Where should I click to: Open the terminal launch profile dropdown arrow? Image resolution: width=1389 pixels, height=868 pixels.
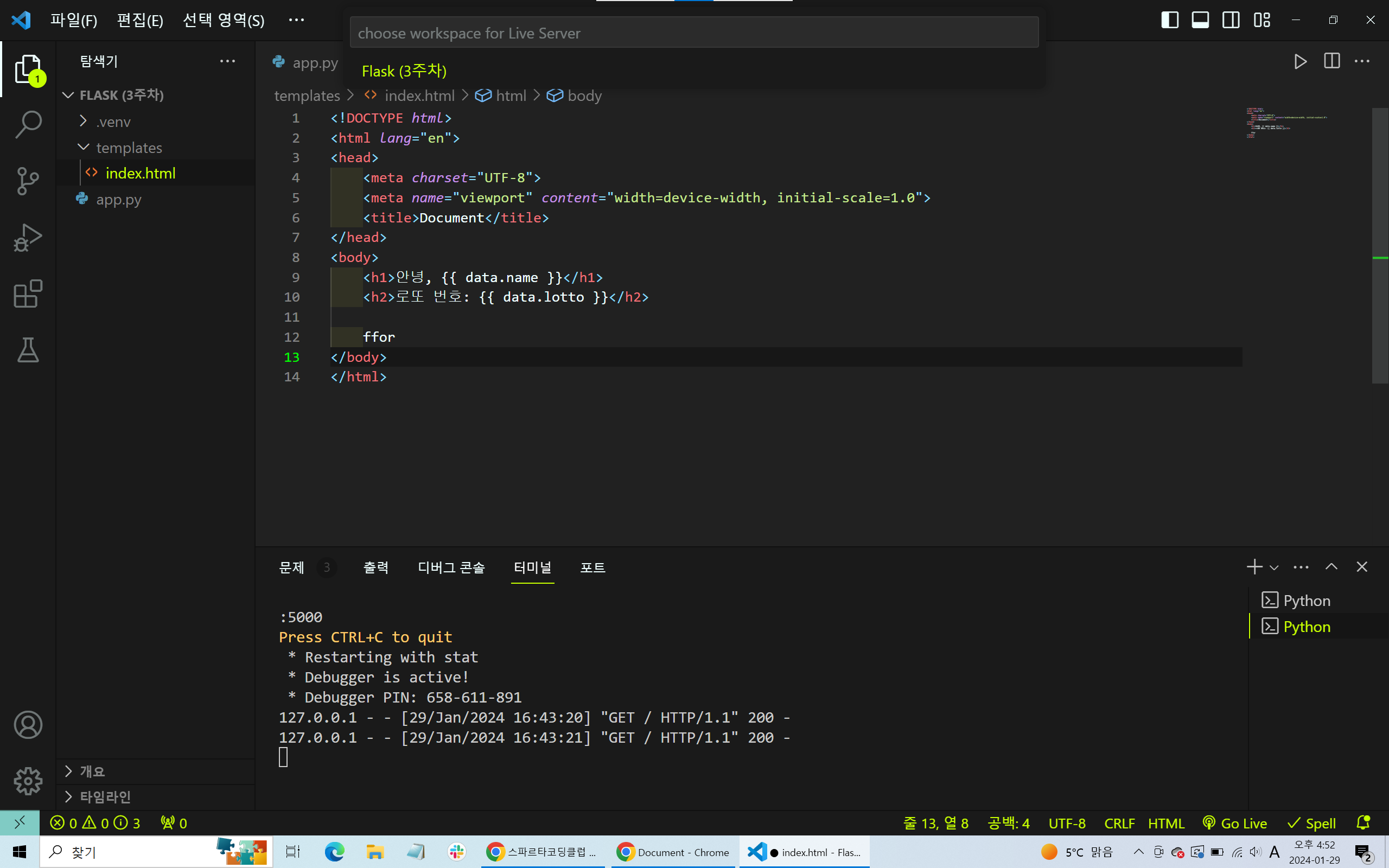(x=1274, y=568)
